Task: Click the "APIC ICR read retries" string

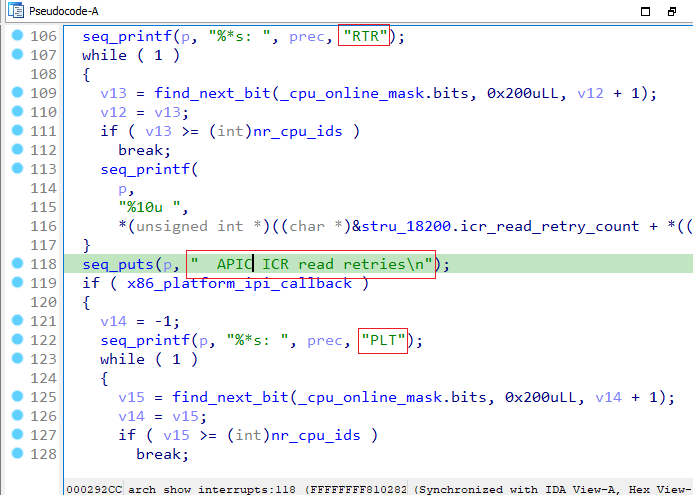Action: tap(311, 264)
